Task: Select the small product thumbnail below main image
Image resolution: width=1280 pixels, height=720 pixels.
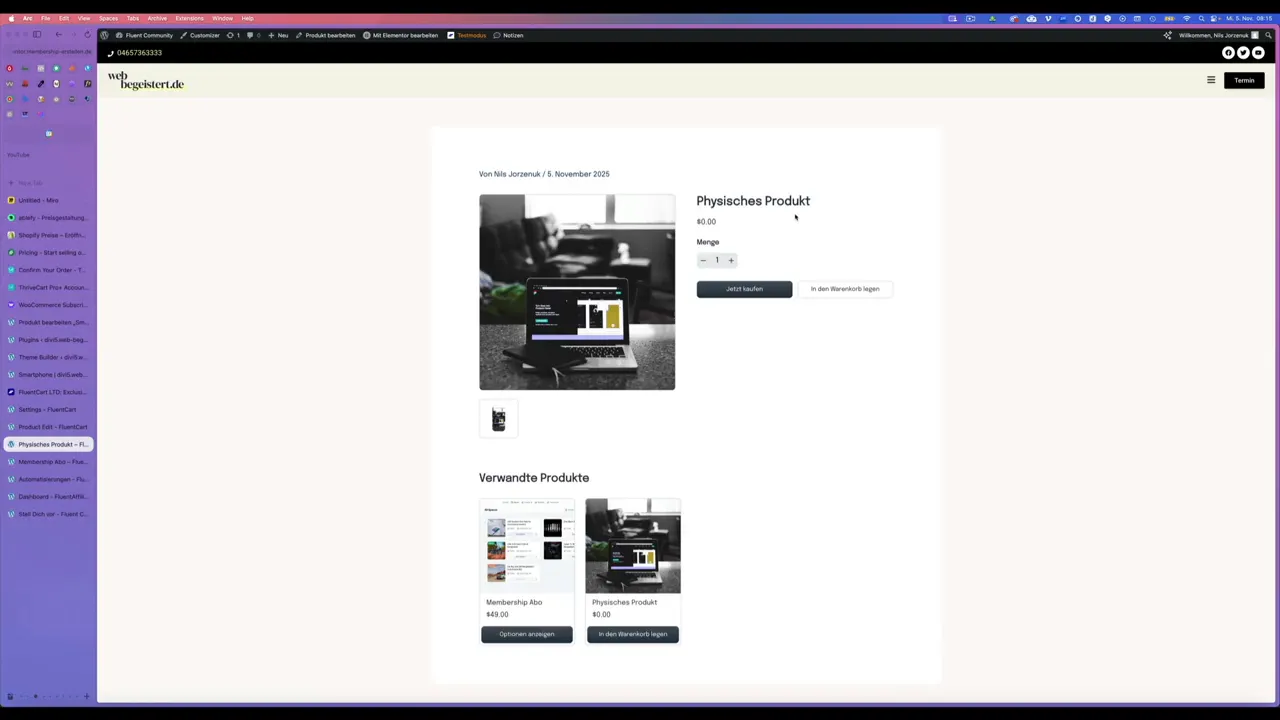Action: click(498, 419)
